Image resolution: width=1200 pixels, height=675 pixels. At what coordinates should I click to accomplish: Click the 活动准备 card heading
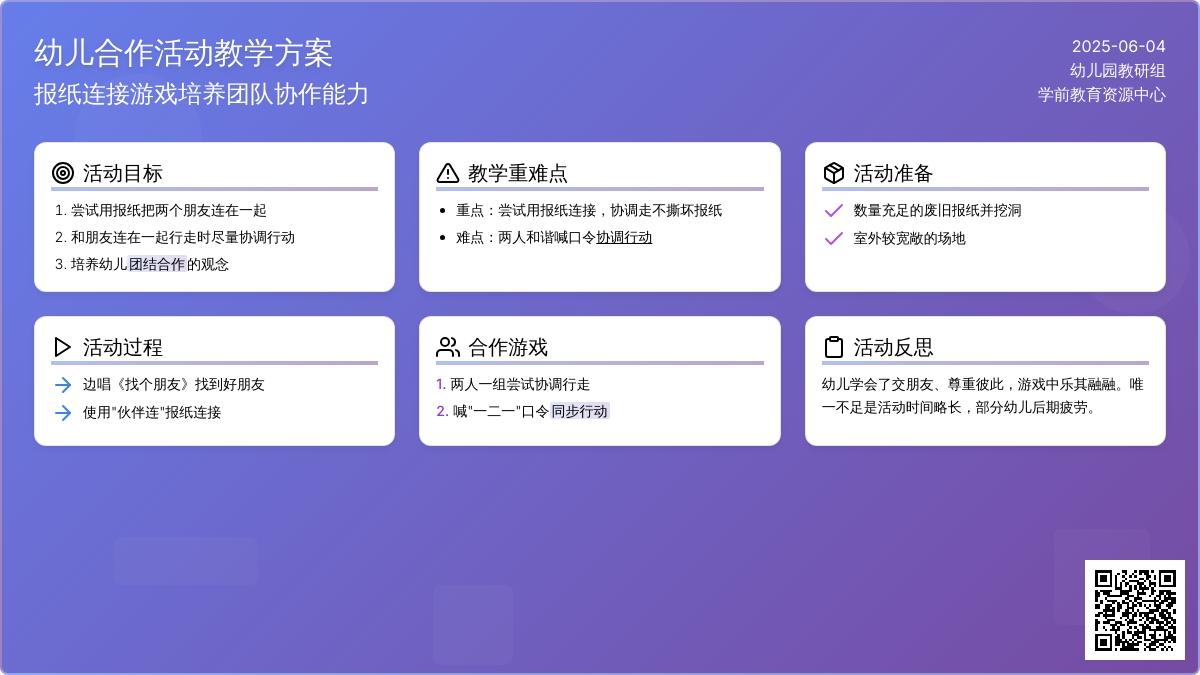tap(894, 173)
